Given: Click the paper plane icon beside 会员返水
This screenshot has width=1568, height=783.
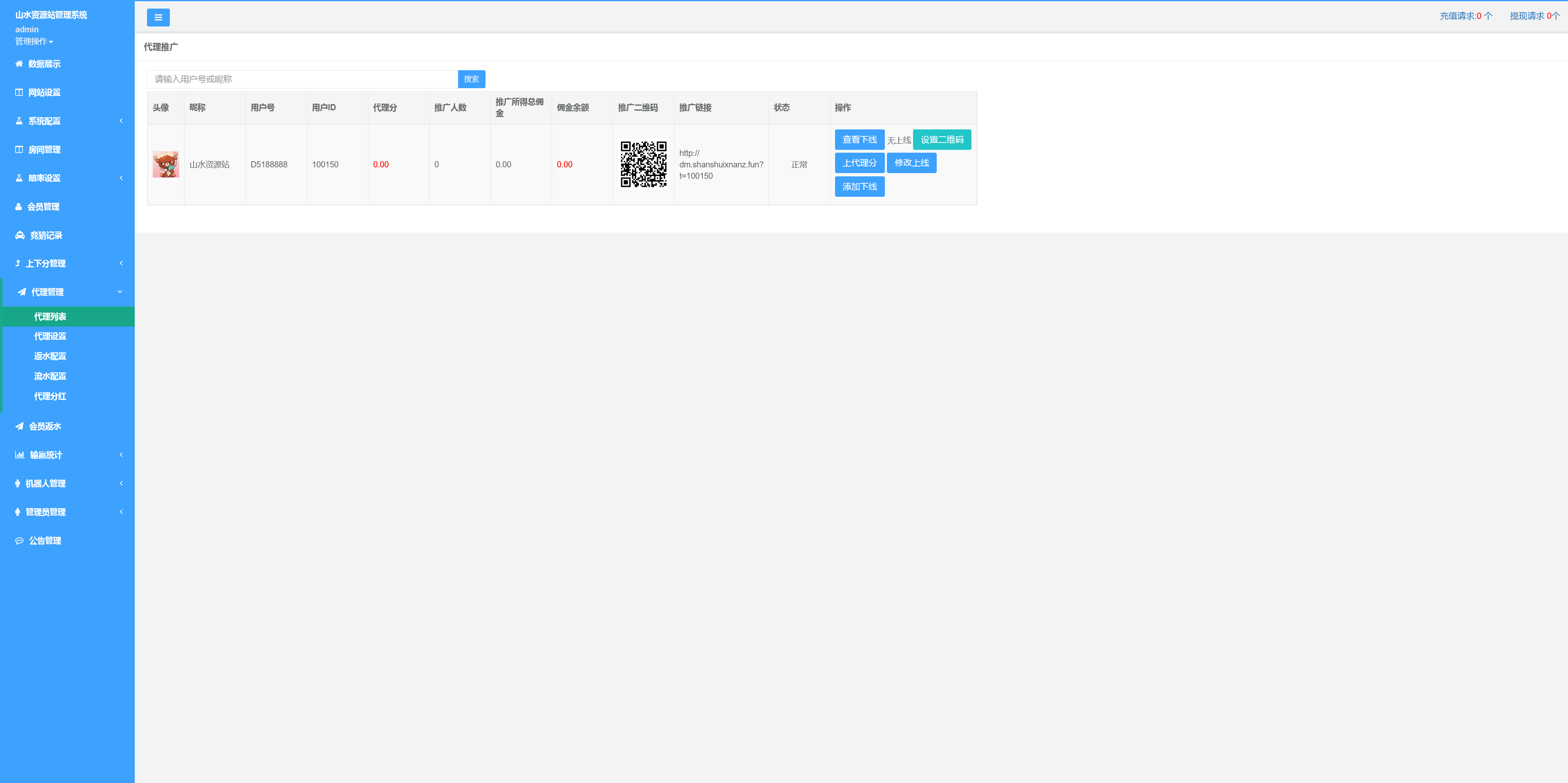Looking at the screenshot, I should coord(20,427).
